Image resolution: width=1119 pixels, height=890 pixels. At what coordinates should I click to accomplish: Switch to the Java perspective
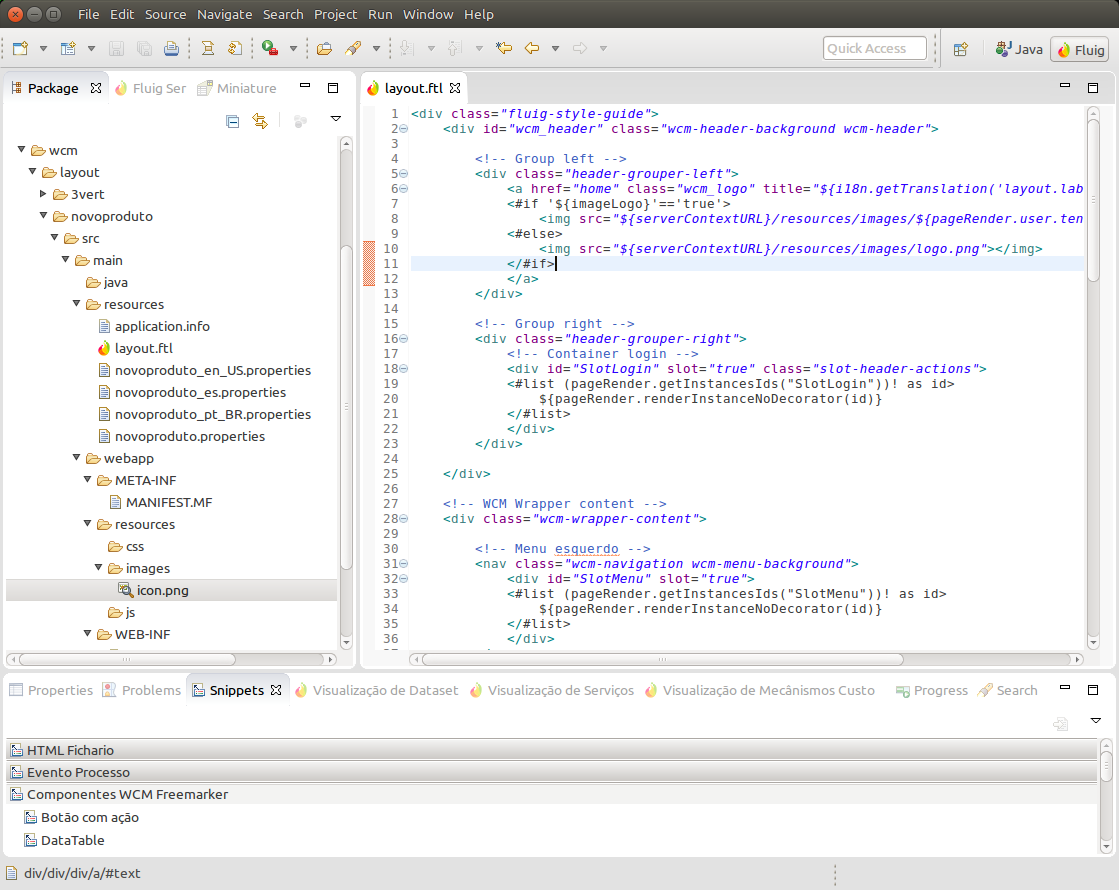1019,49
